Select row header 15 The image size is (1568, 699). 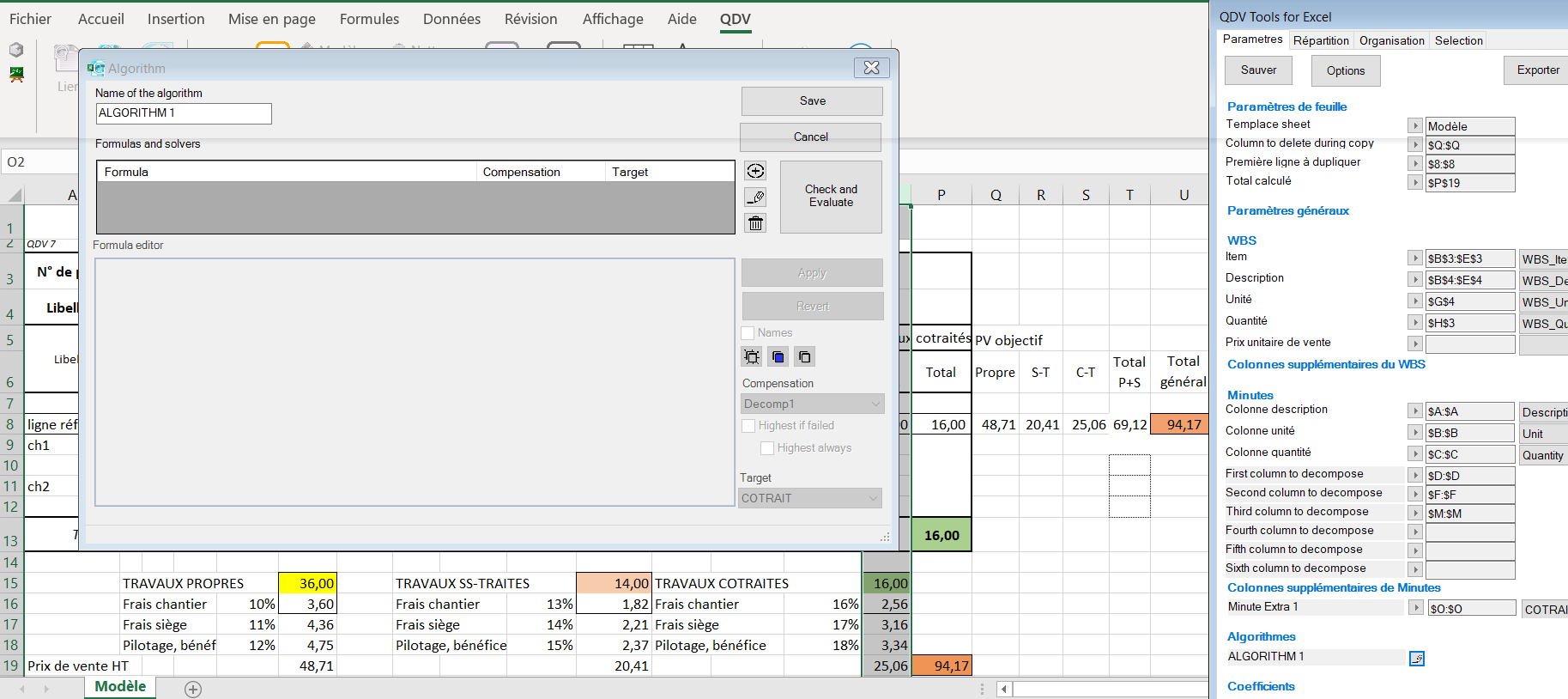[11, 583]
